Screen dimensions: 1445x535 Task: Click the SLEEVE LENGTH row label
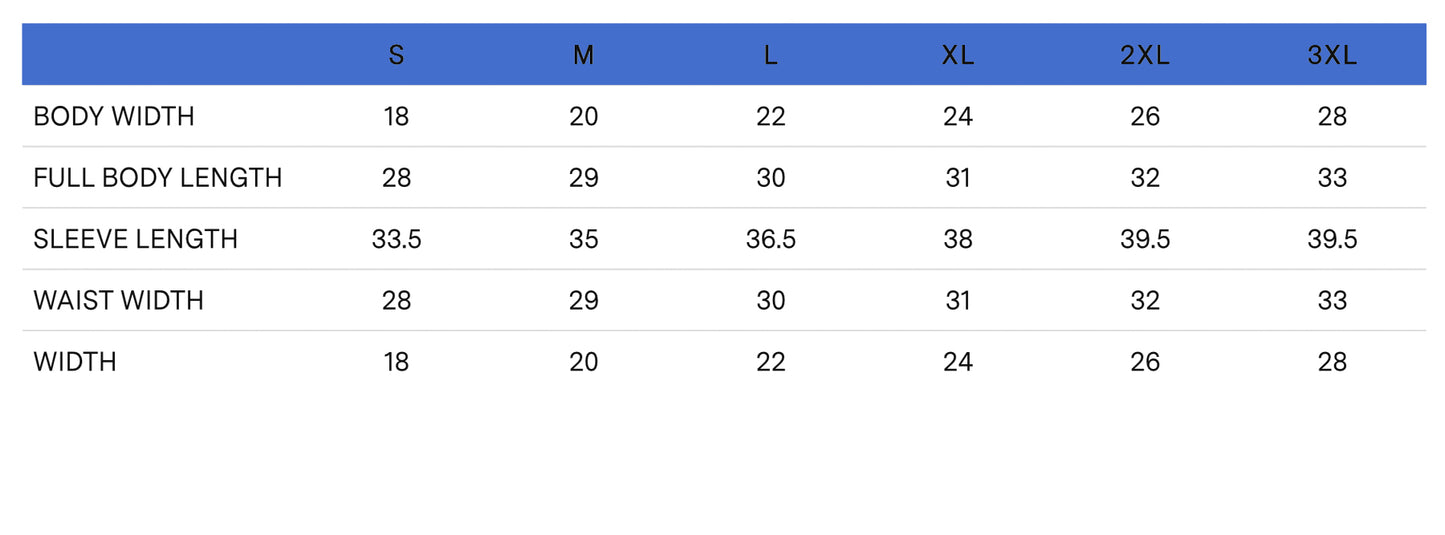click(136, 239)
